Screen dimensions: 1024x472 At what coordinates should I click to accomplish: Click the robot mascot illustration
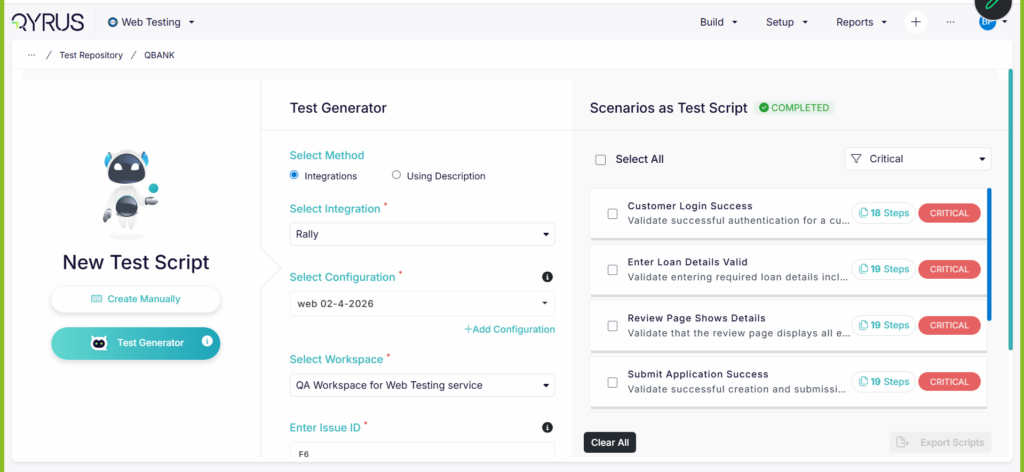coord(129,194)
